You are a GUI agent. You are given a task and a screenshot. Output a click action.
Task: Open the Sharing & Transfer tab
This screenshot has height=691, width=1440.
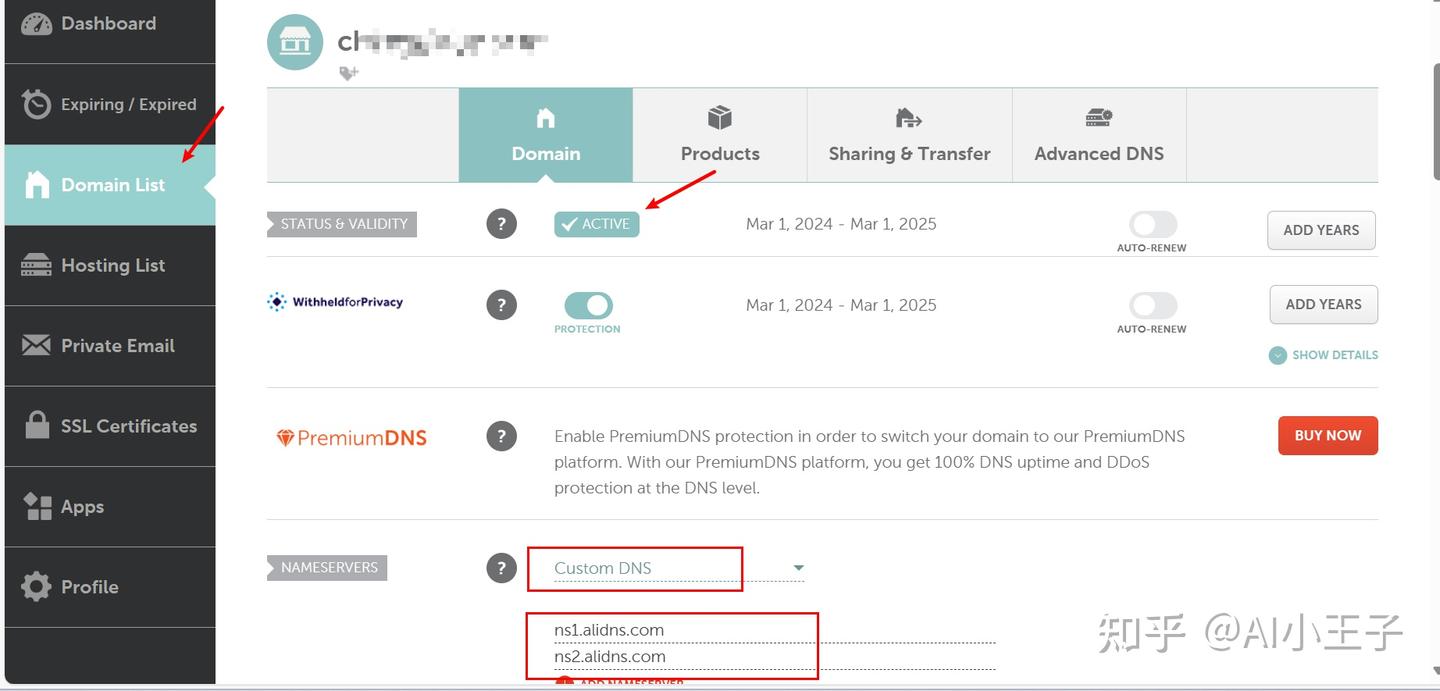[x=909, y=136]
